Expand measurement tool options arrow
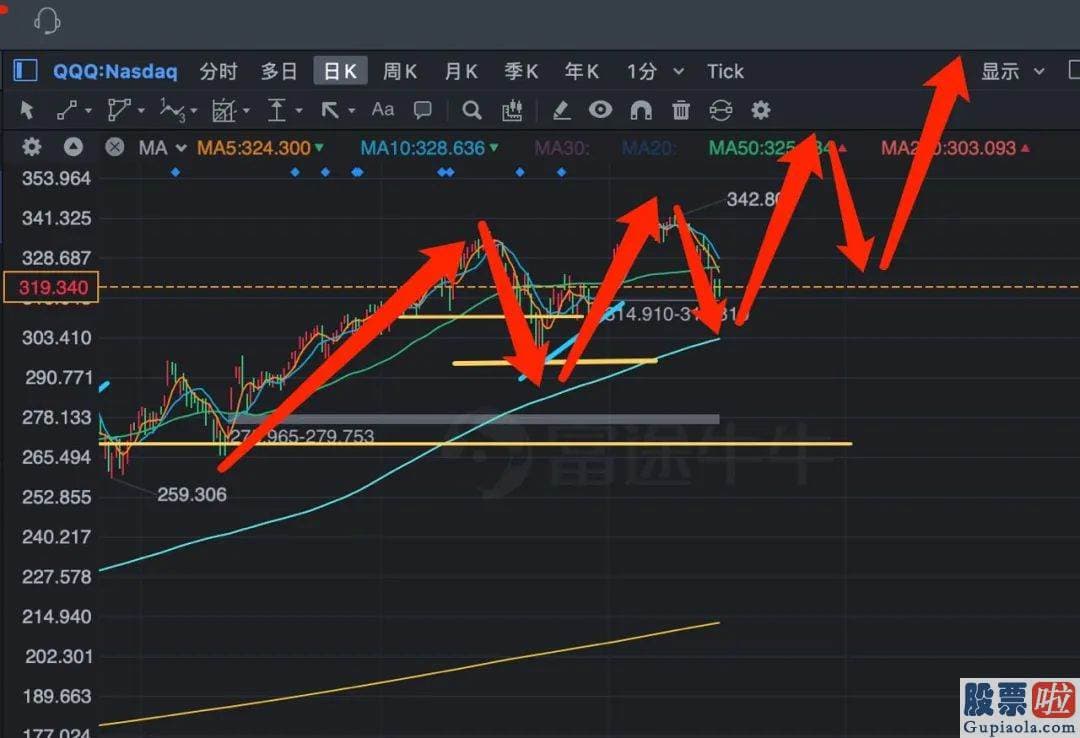This screenshot has width=1080, height=738. coord(247,110)
